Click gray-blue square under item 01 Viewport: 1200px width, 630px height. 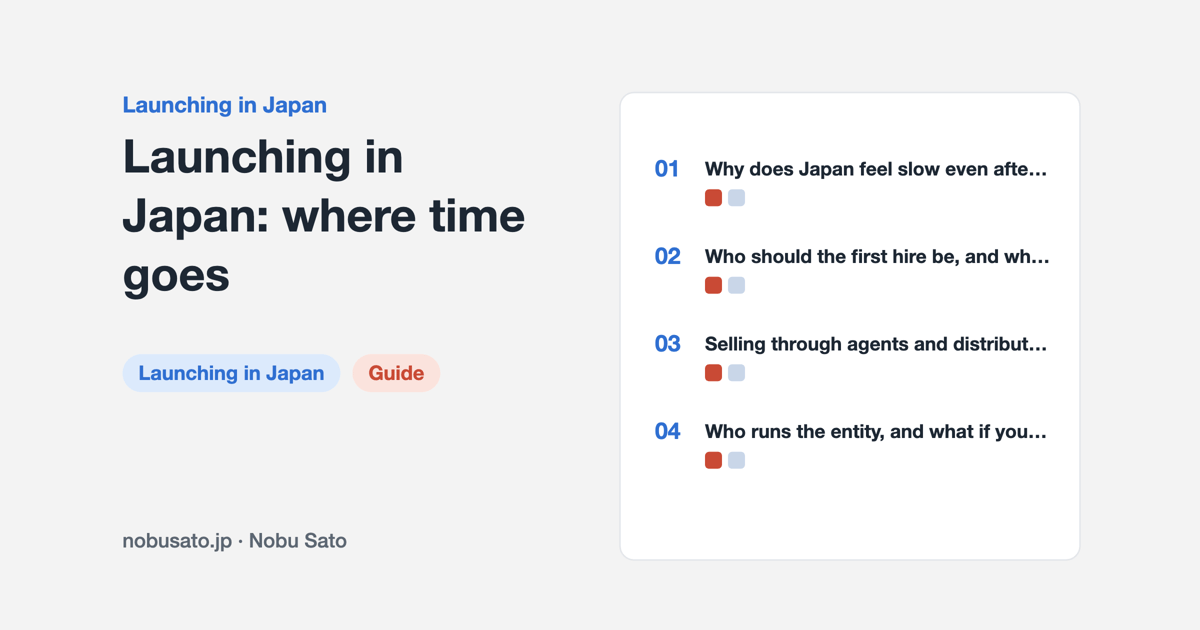click(x=736, y=198)
